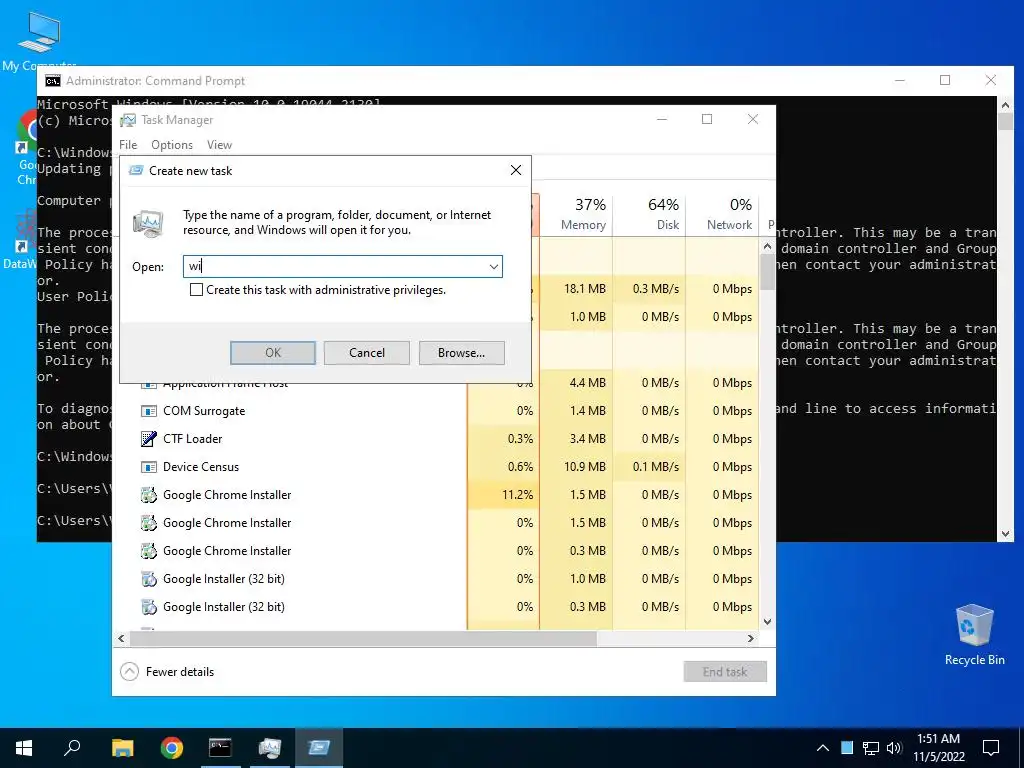This screenshot has height=768, width=1024.
Task: Open Task Manager View menu
Action: click(x=219, y=145)
